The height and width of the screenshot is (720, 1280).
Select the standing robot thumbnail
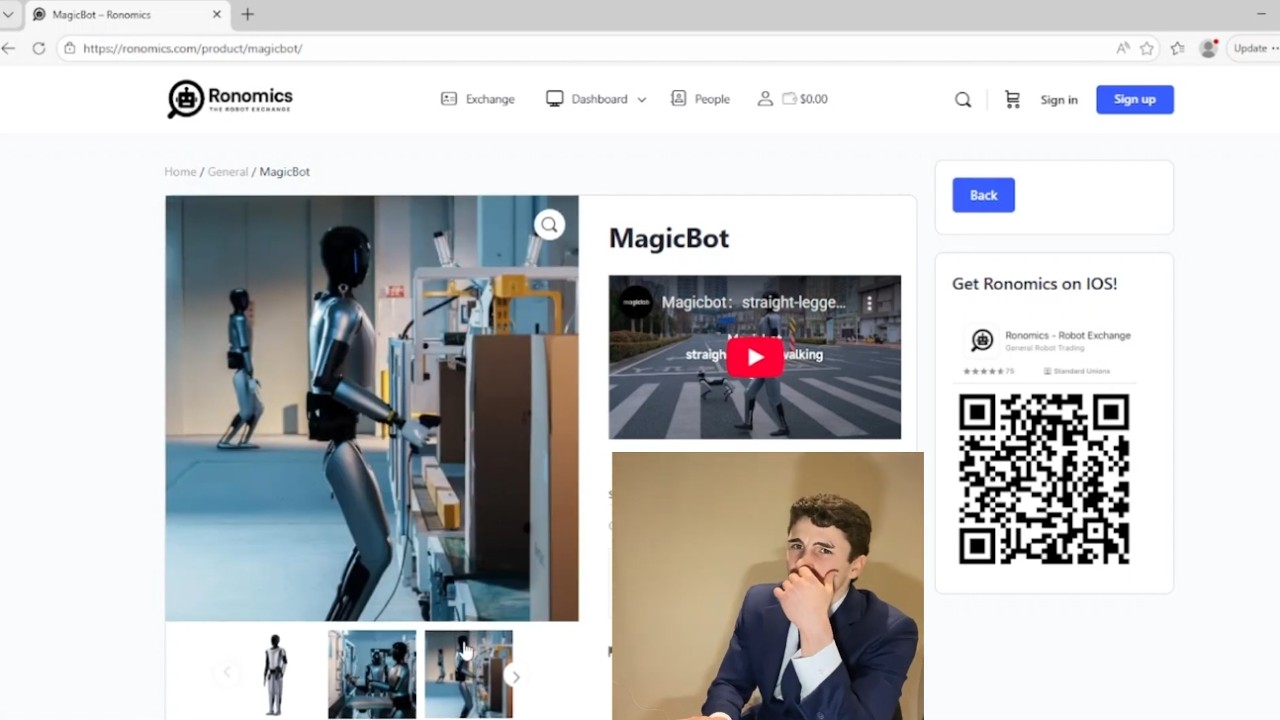(x=275, y=674)
